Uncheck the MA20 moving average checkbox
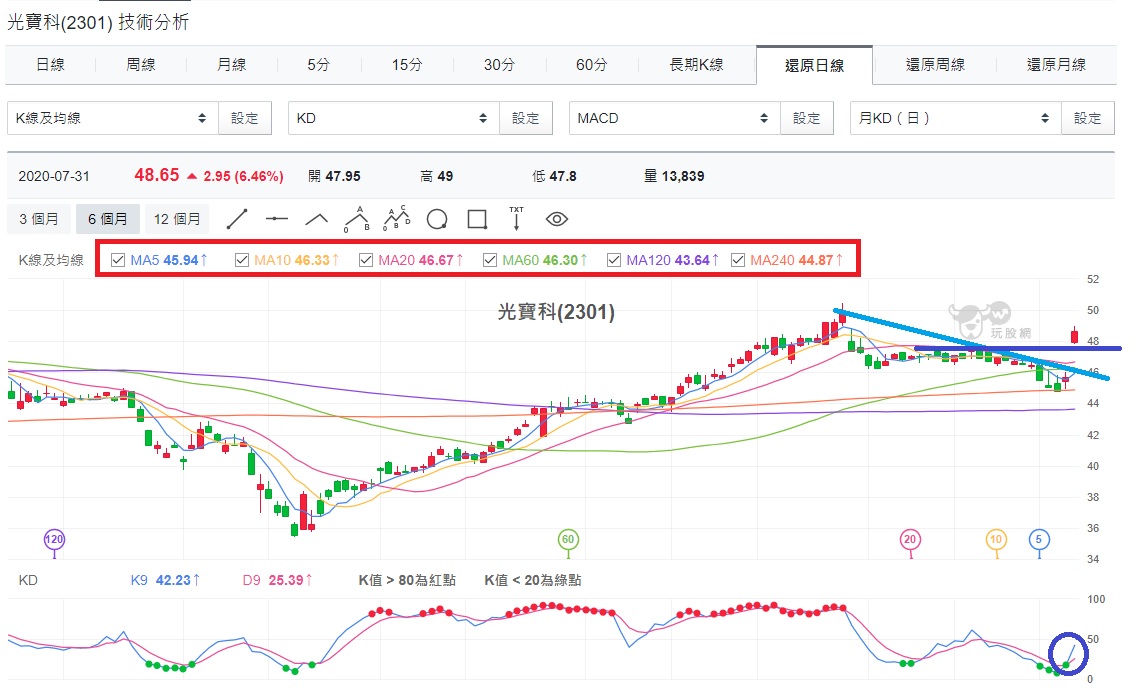Screen dimensions: 1136x689 coord(366,260)
